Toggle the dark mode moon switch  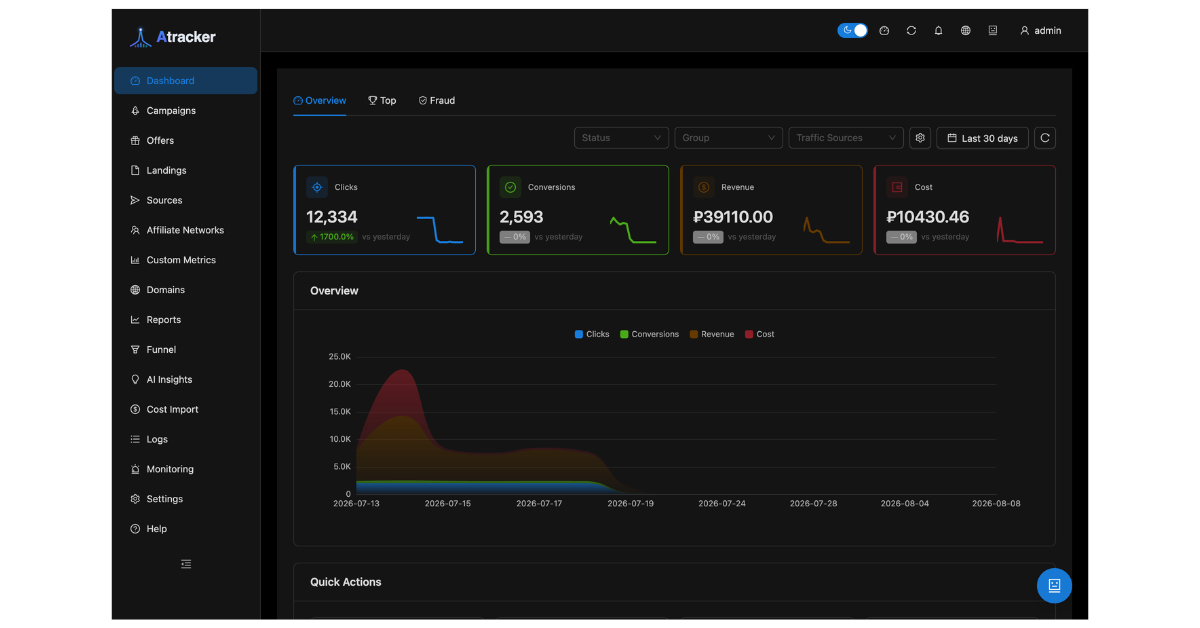pos(852,31)
